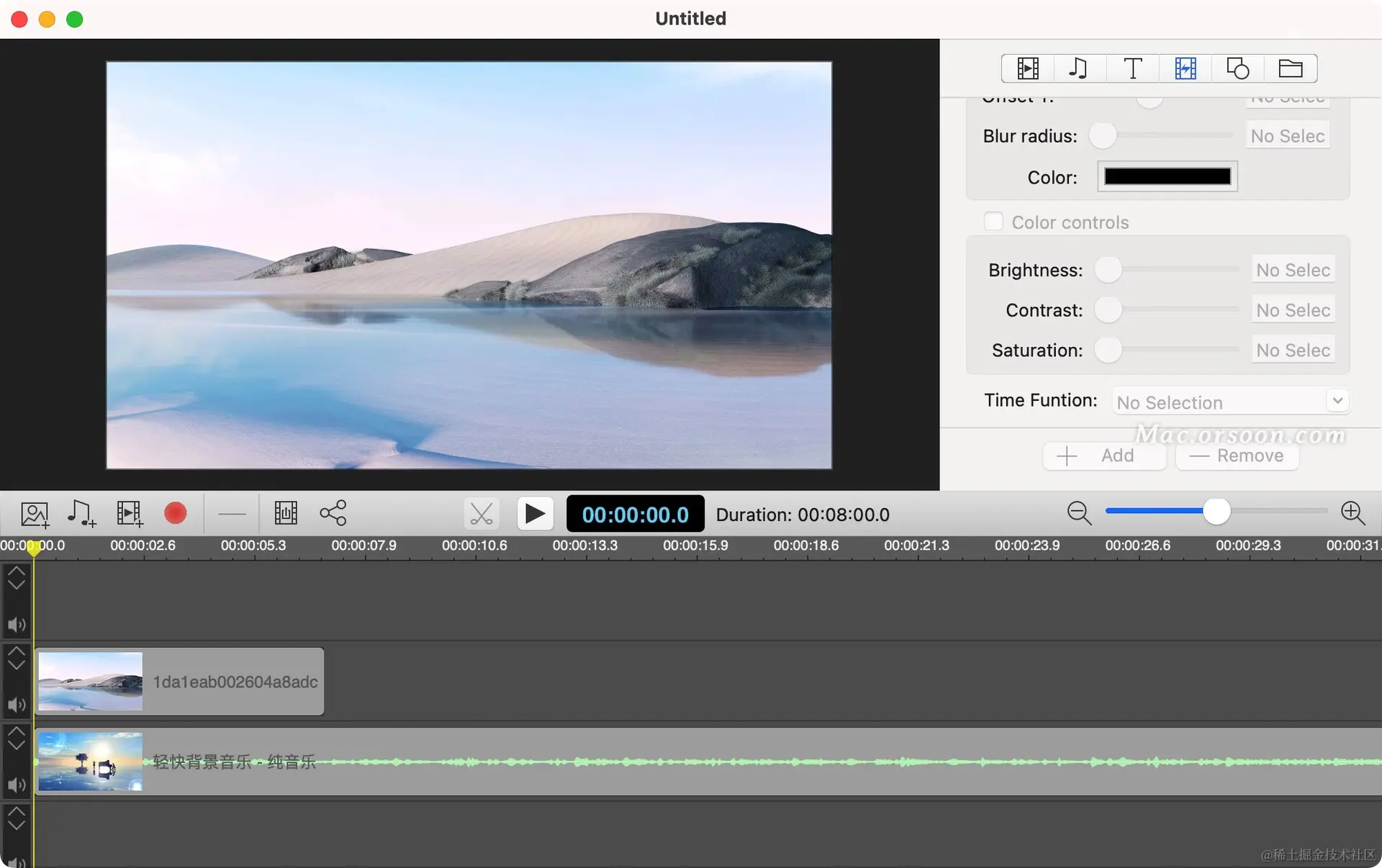Click the zoom in magnifier icon
Image resolution: width=1382 pixels, height=868 pixels.
point(1352,513)
